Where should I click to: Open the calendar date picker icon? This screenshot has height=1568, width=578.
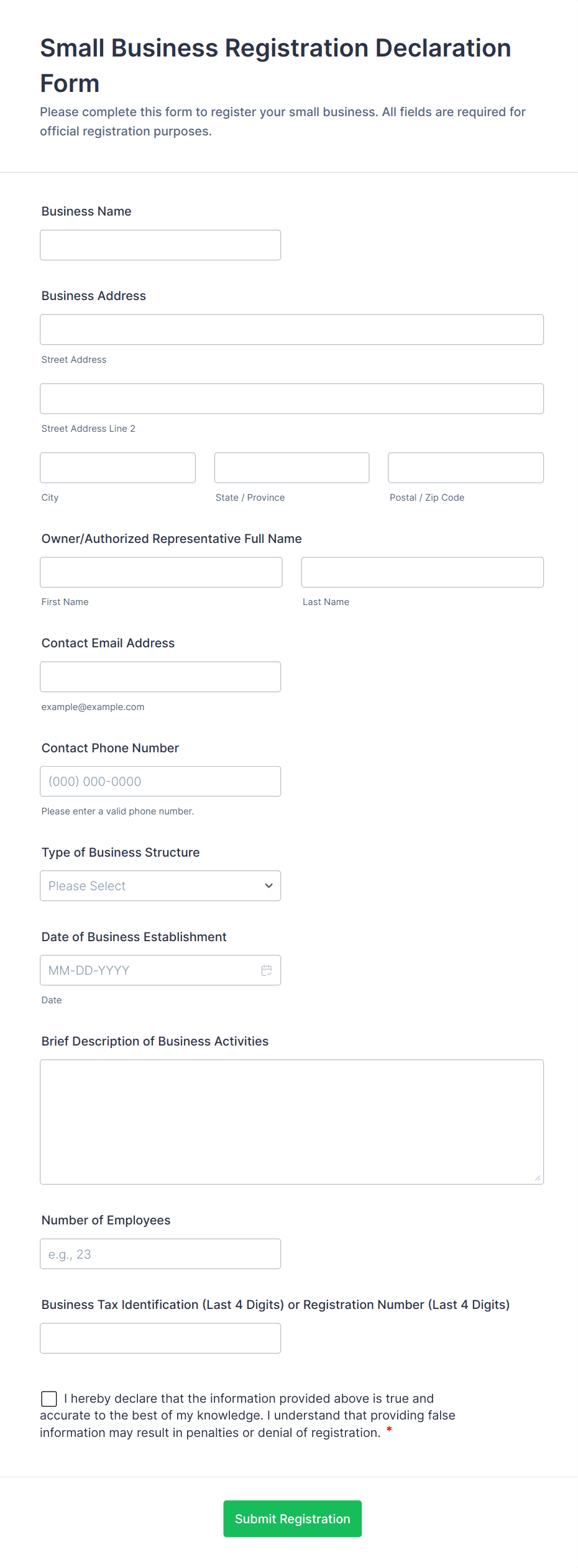click(267, 970)
